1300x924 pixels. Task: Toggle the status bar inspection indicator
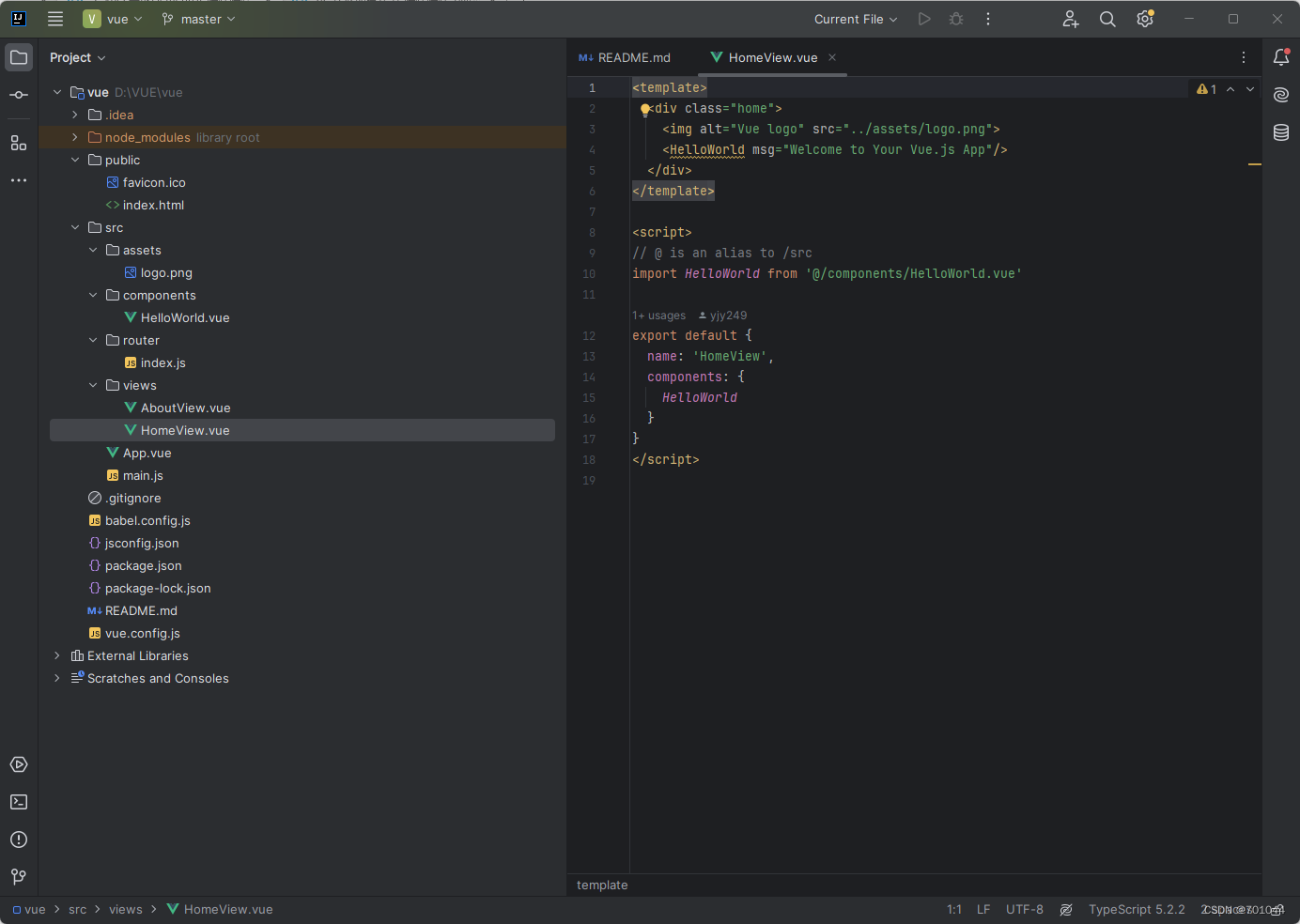[1066, 910]
